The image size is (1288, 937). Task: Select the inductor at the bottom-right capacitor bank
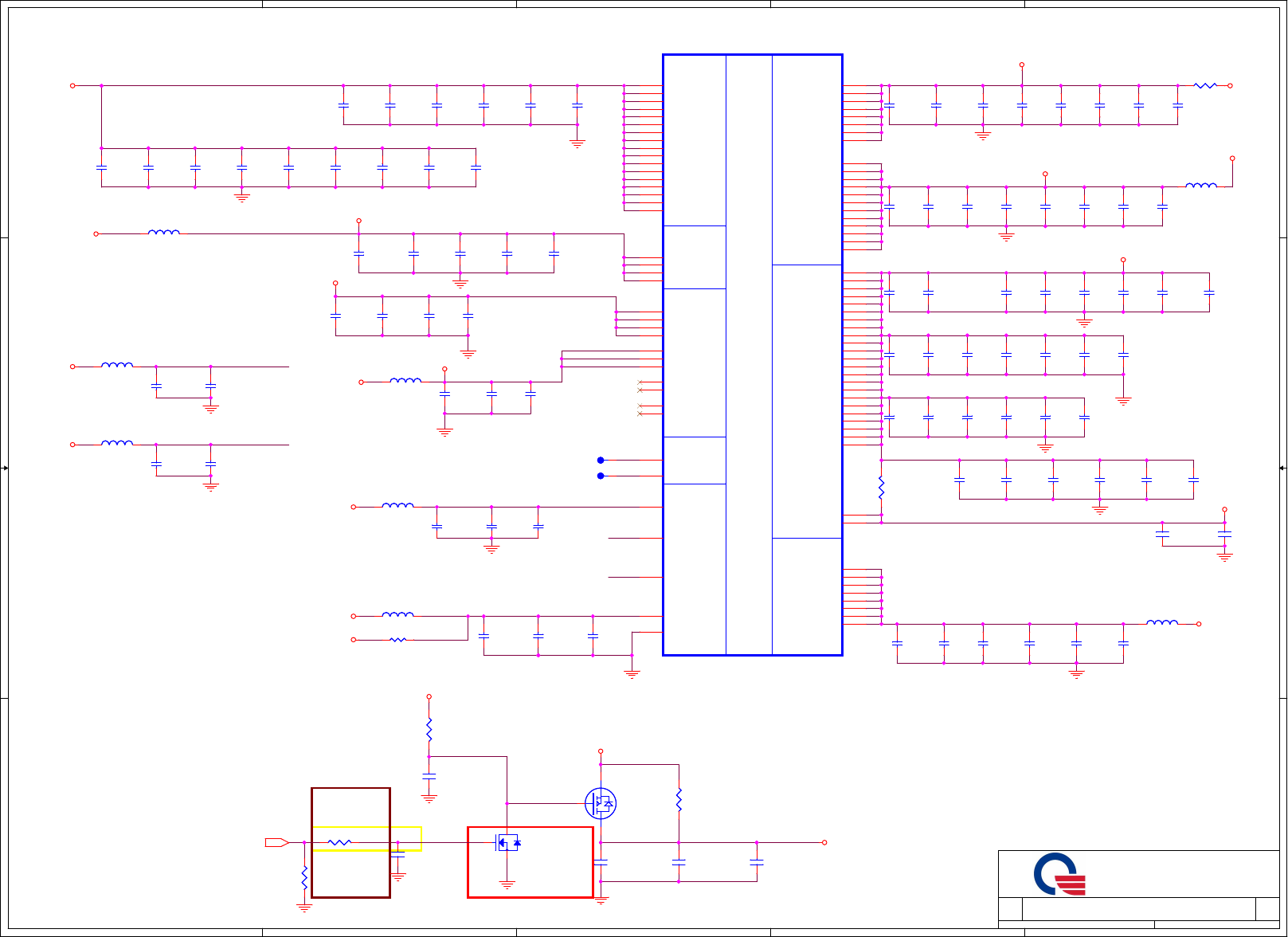pos(1162,622)
